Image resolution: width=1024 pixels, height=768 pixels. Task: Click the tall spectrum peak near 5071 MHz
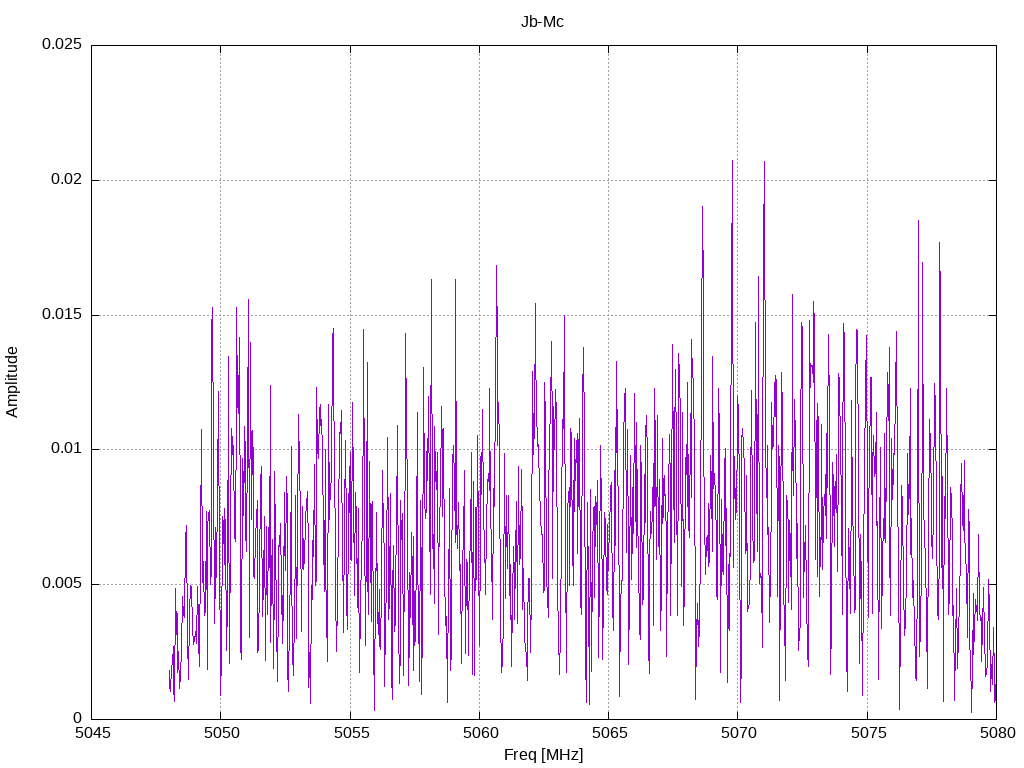764,163
